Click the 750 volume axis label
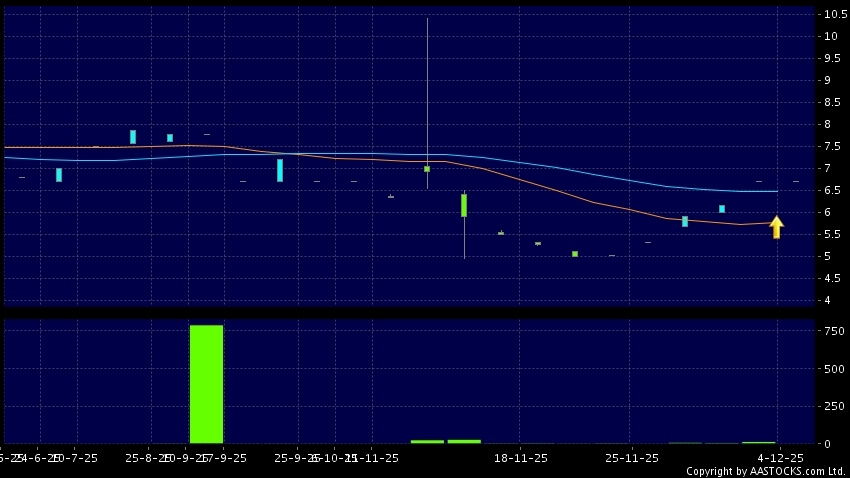Image resolution: width=850 pixels, height=478 pixels. click(x=834, y=331)
